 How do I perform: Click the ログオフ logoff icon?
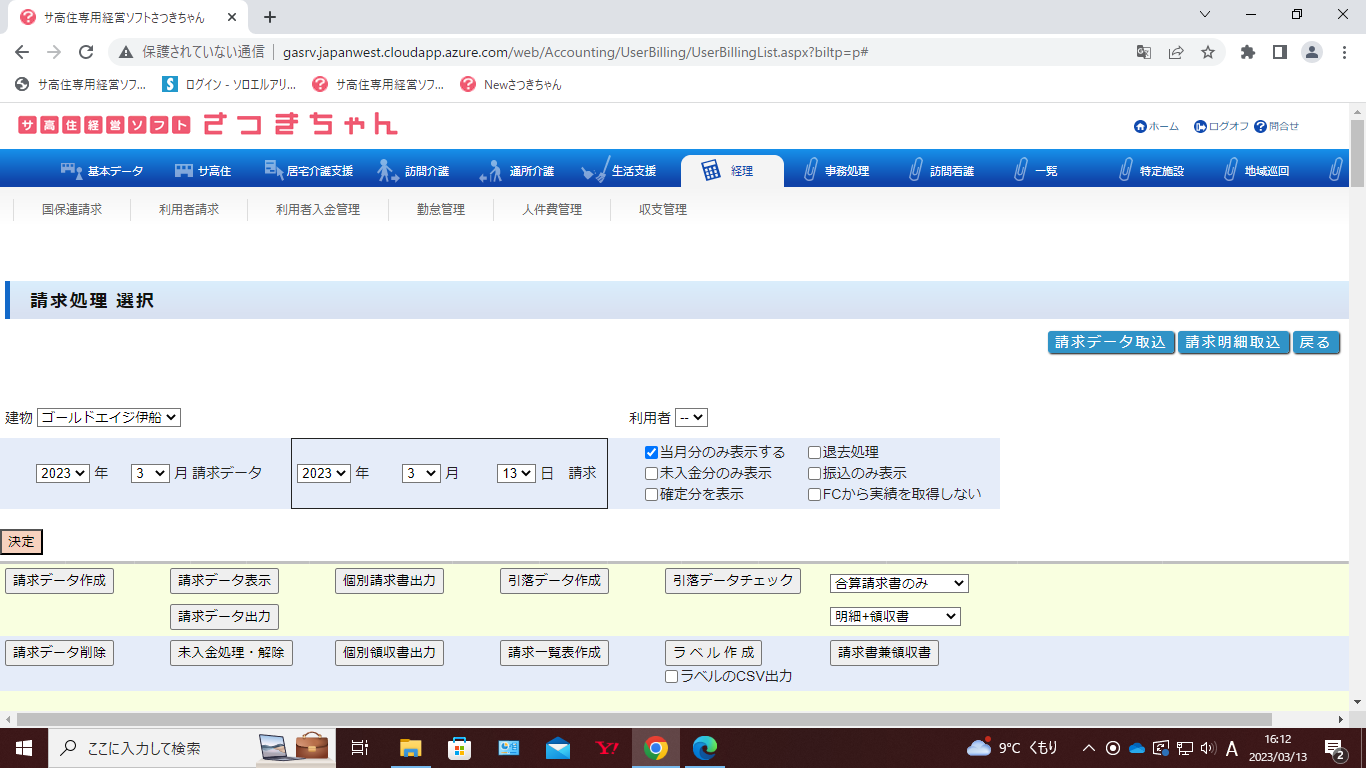tap(1200, 127)
